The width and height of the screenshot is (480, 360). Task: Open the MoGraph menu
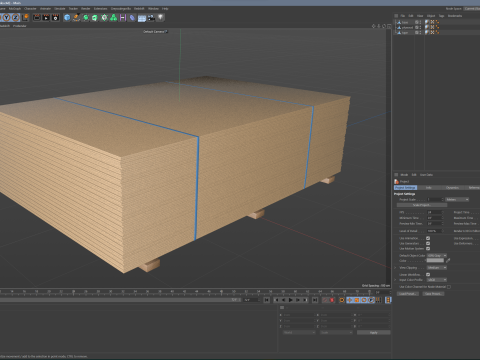15,9
